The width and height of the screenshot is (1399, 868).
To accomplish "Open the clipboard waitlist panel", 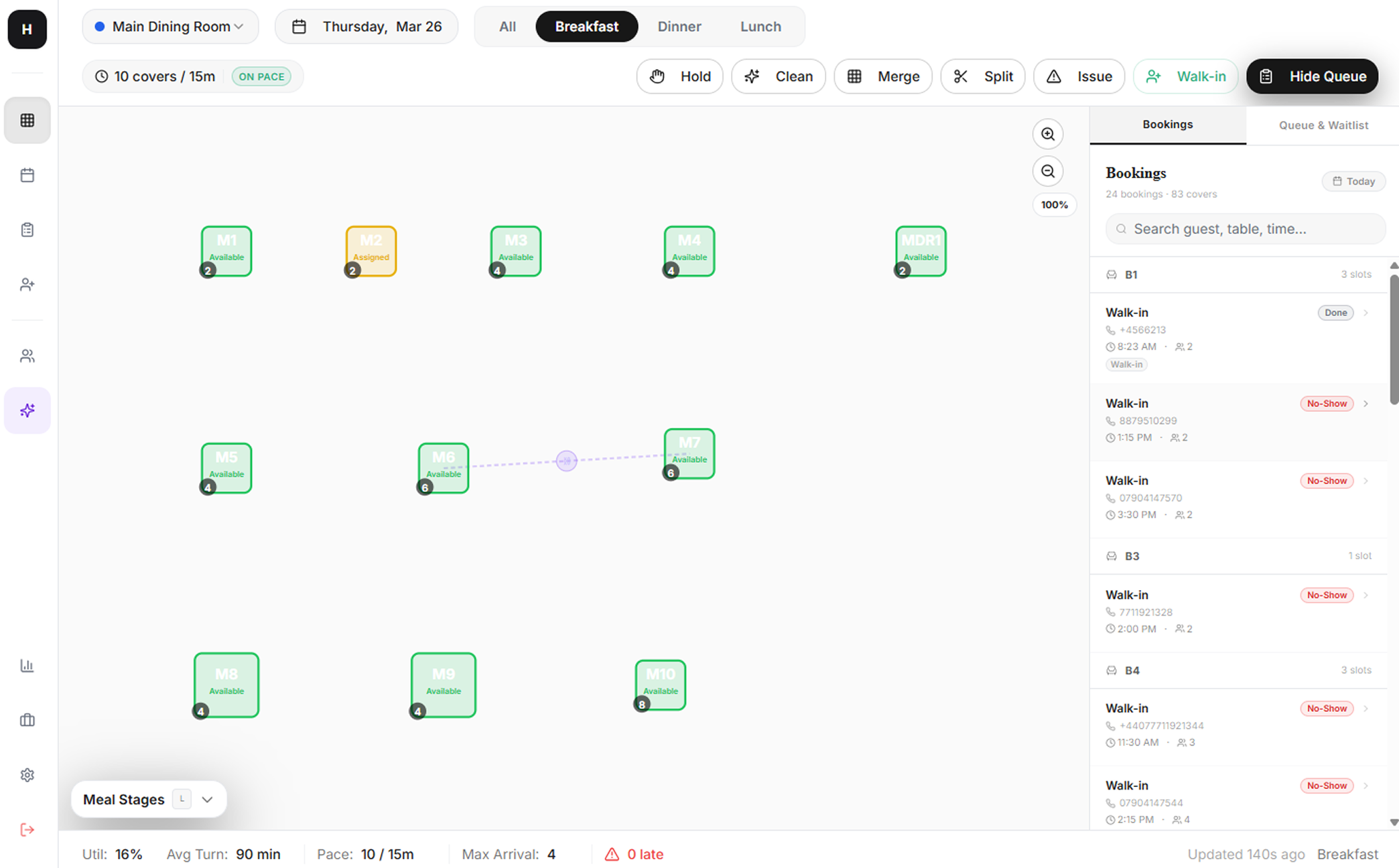I will (x=27, y=229).
